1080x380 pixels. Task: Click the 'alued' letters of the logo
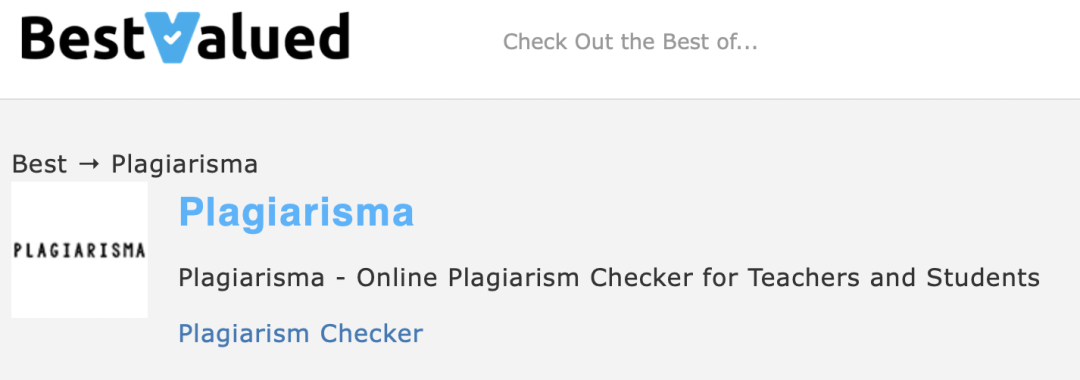(x=275, y=36)
